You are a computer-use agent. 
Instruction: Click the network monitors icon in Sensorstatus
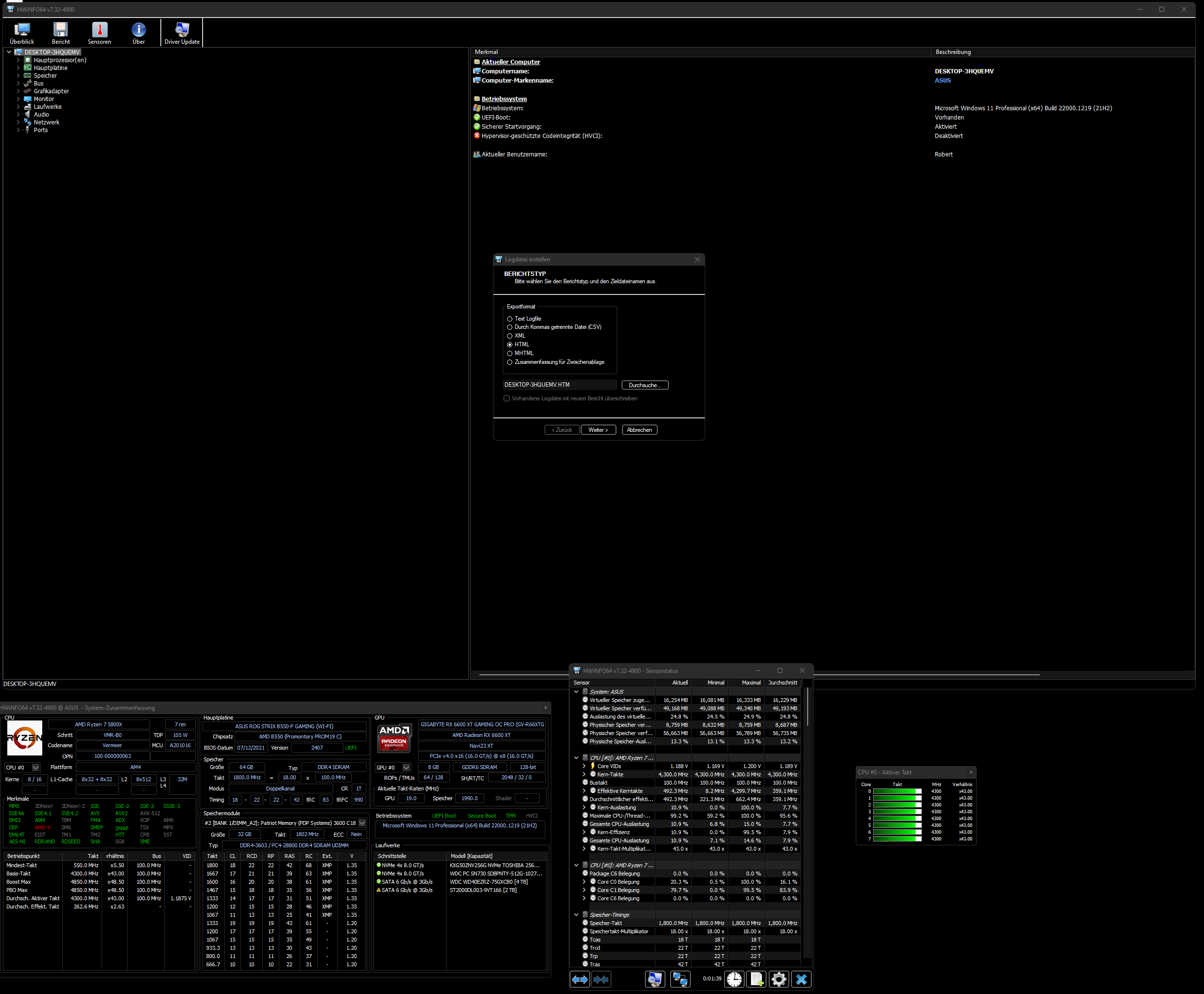coord(679,980)
